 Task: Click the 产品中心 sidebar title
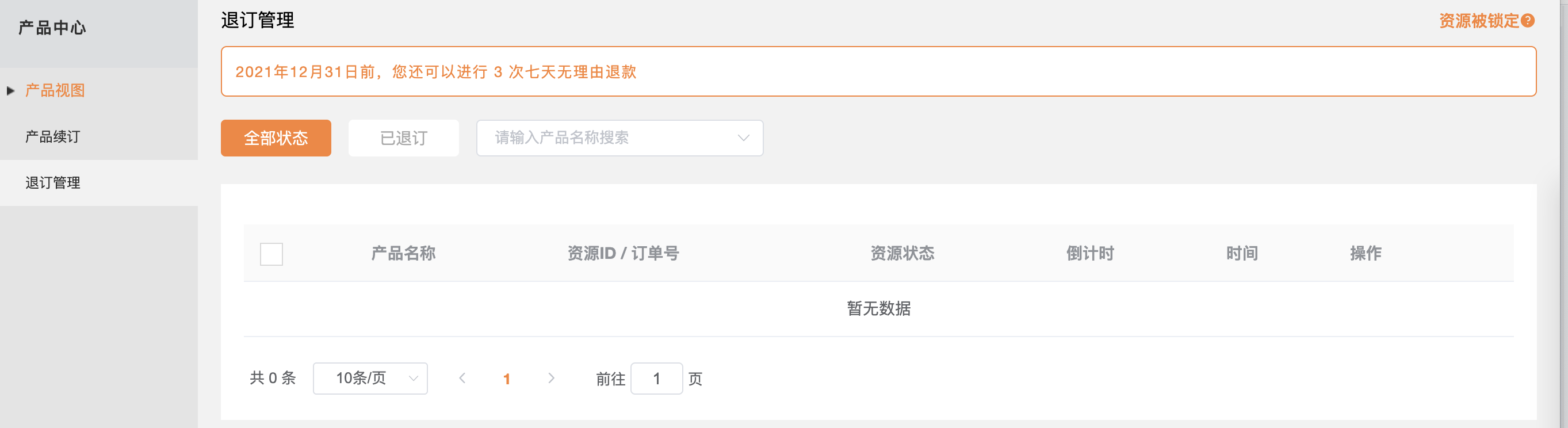(x=52, y=28)
